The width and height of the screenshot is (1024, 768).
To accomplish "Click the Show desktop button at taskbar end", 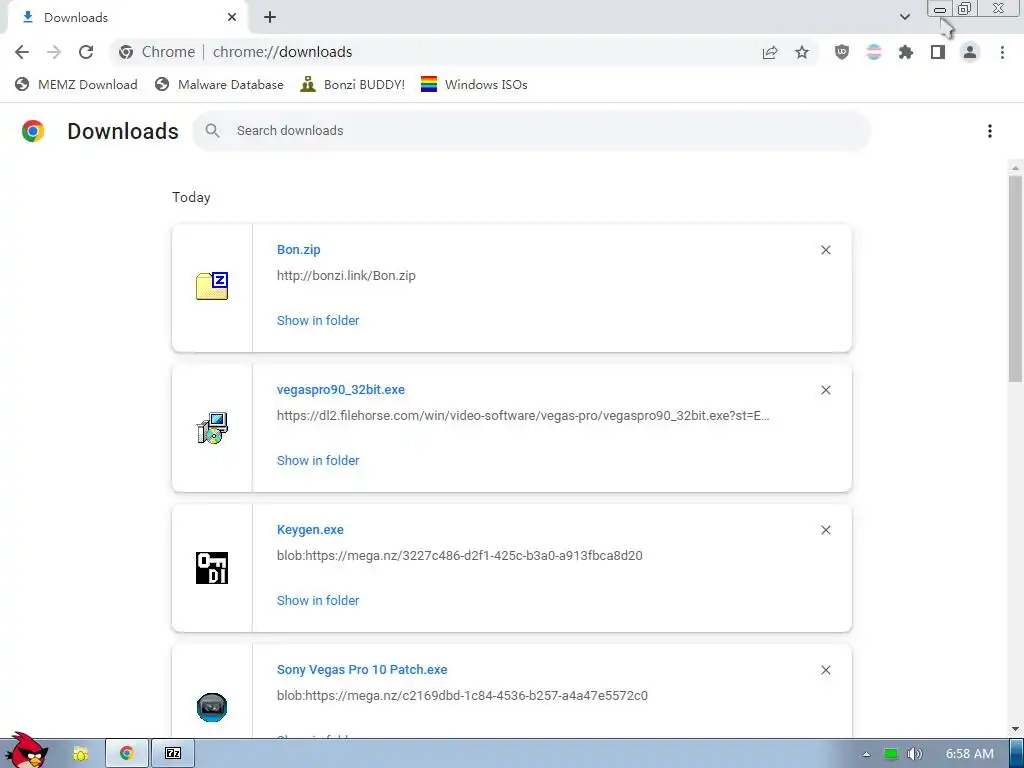I will [1017, 754].
